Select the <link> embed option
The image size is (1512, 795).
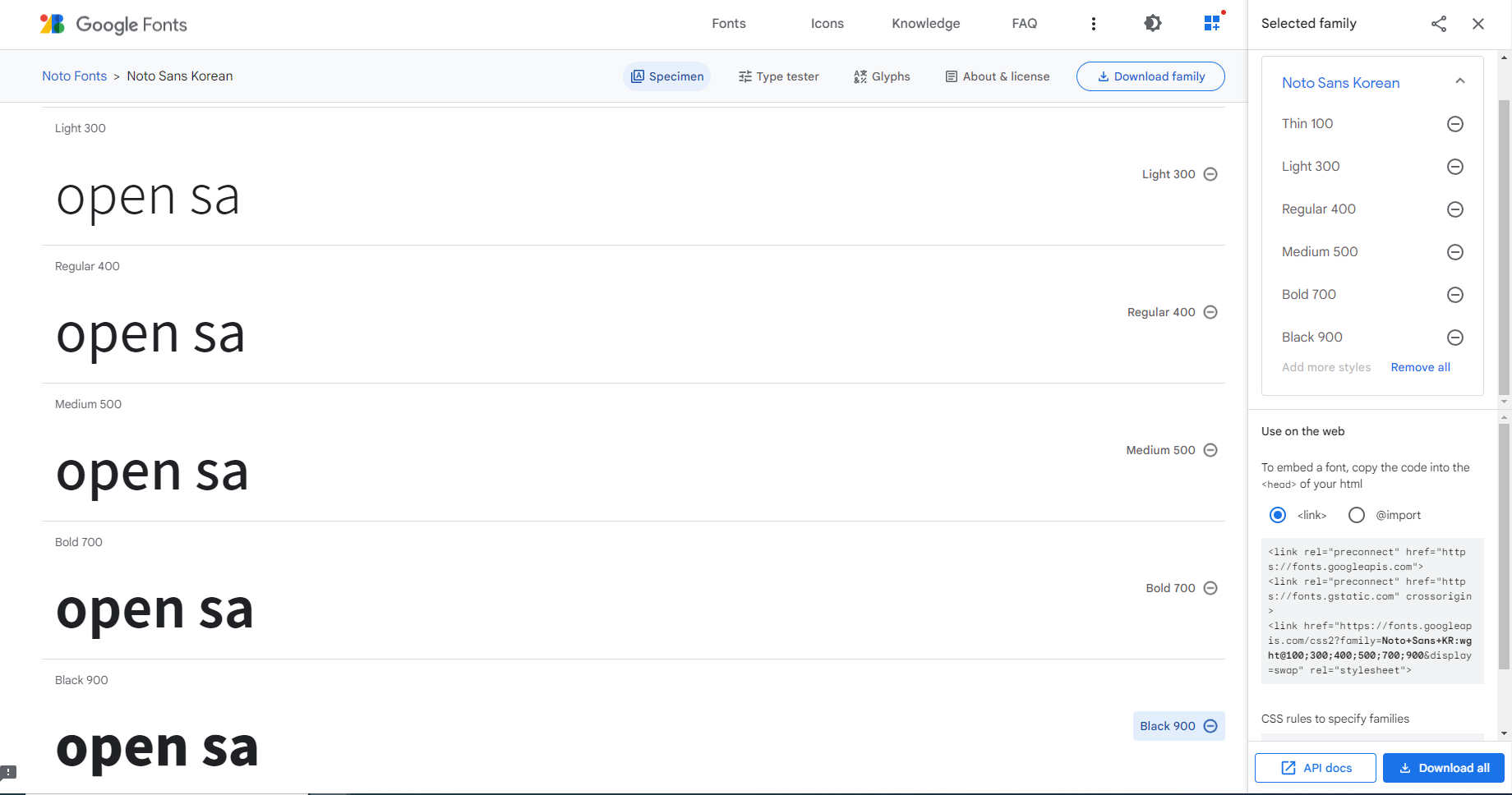(x=1278, y=515)
